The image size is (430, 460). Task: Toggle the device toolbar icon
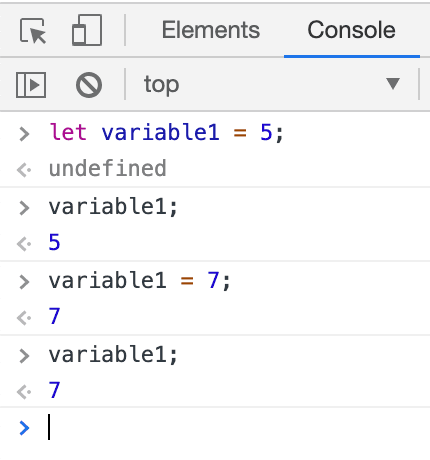(x=87, y=30)
